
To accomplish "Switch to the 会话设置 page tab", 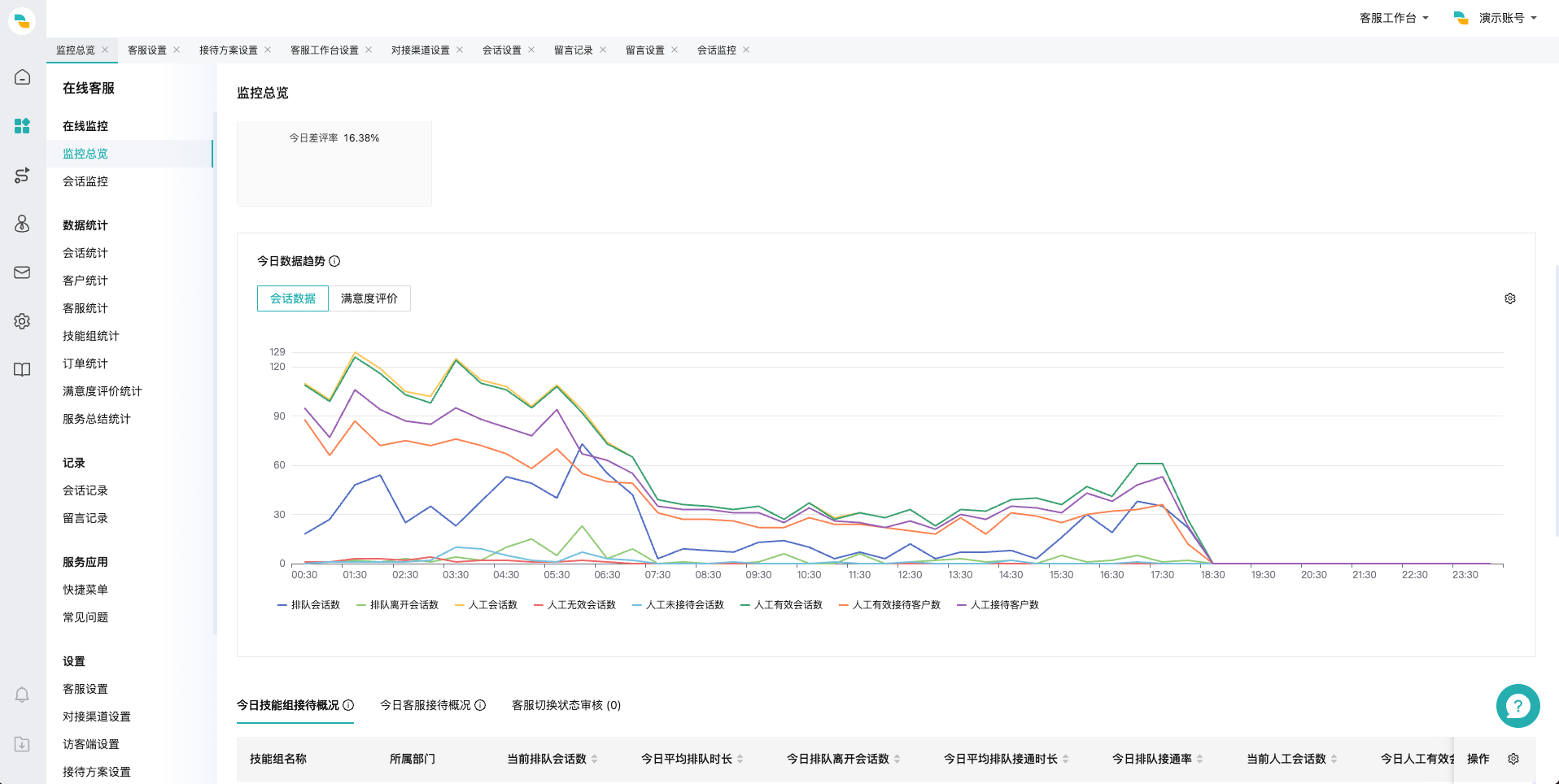I will point(502,50).
